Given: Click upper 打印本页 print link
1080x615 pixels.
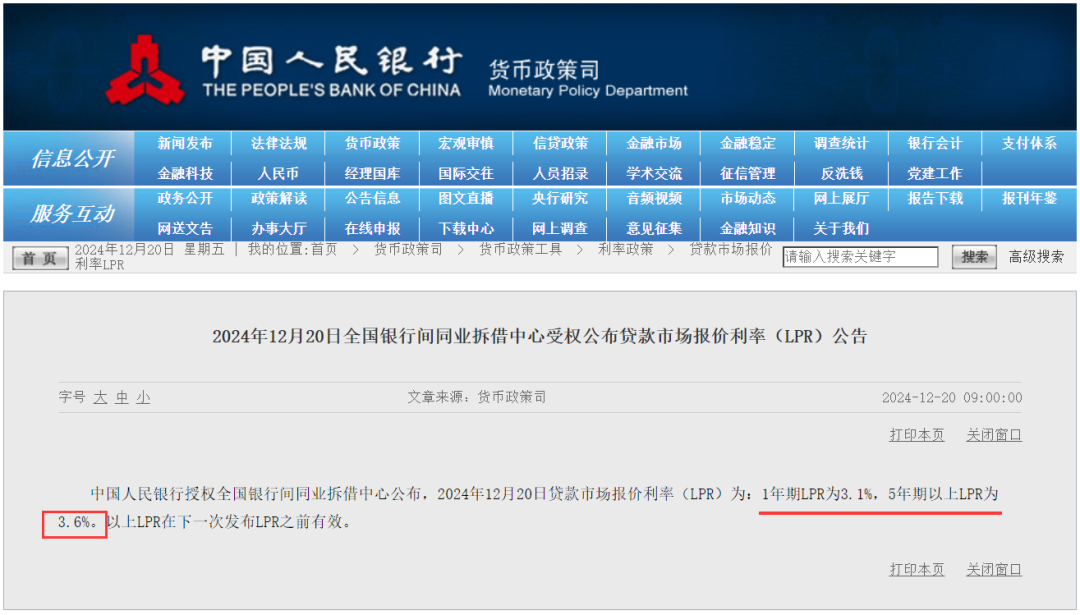Looking at the screenshot, I should pyautogui.click(x=917, y=435).
